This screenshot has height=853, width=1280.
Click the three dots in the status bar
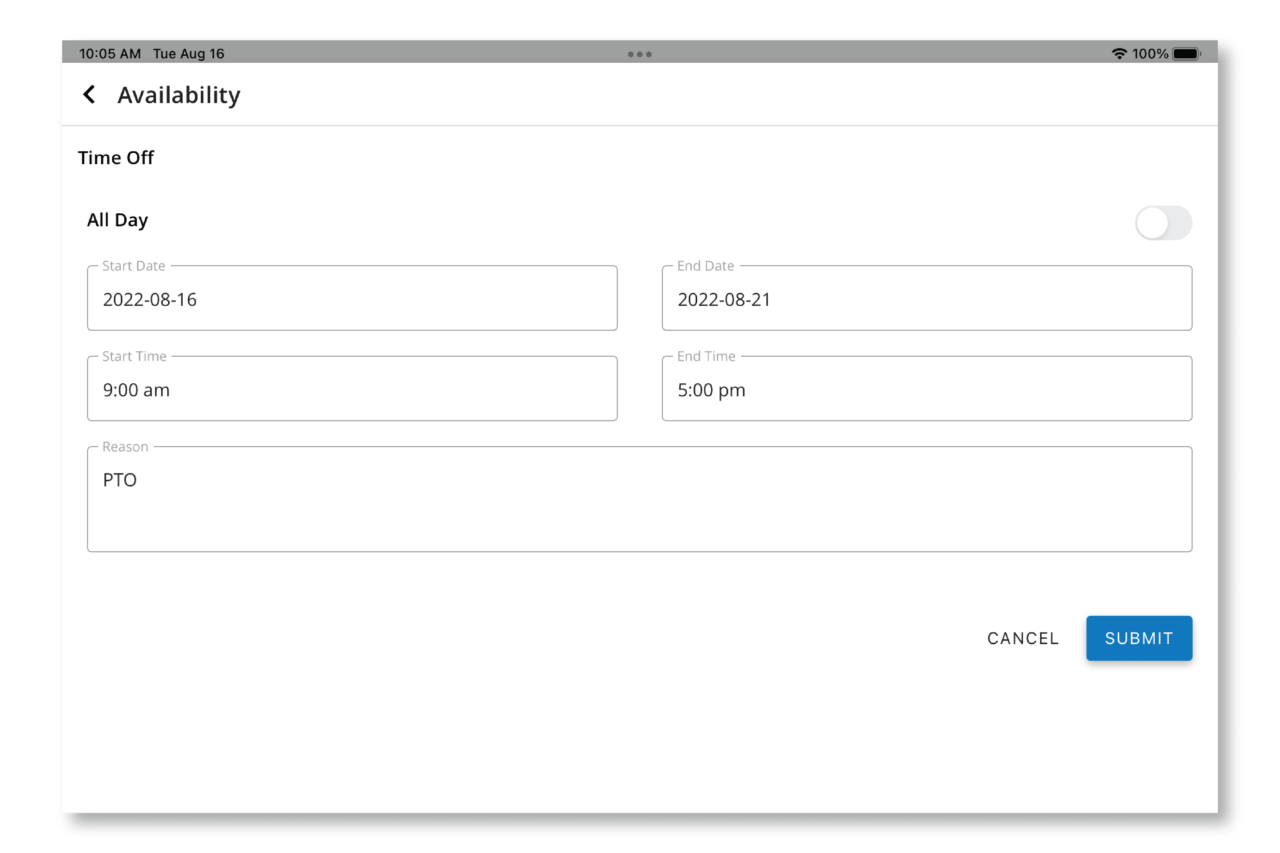pyautogui.click(x=639, y=54)
